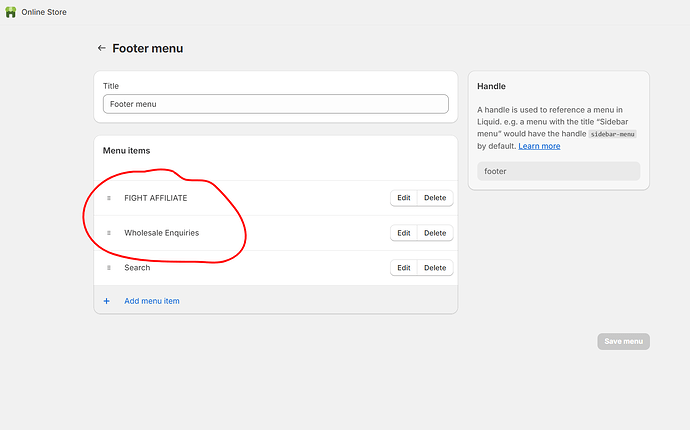Click the back arrow beside Footer menu
The width and height of the screenshot is (690, 430).
coord(101,48)
